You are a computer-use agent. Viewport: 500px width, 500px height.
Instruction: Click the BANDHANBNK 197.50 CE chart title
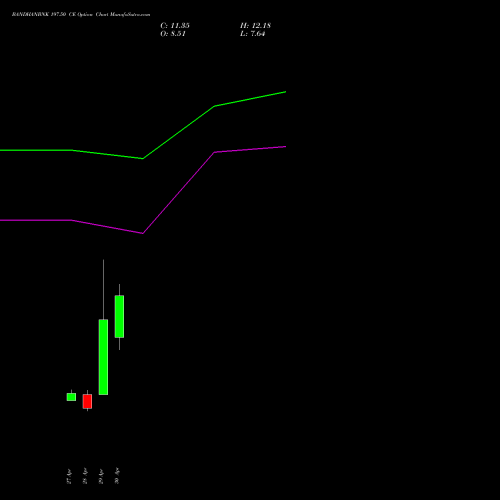coord(81,15)
